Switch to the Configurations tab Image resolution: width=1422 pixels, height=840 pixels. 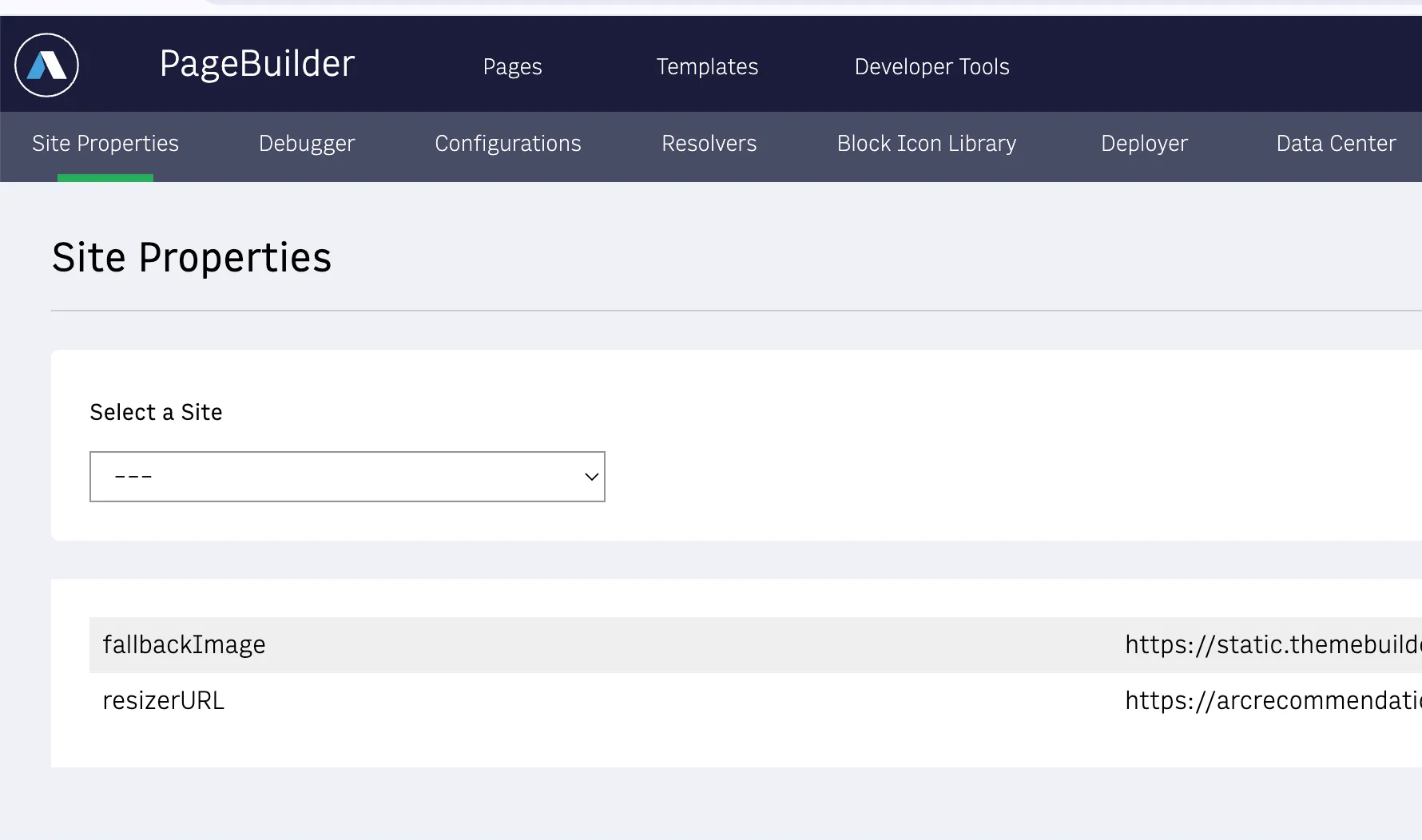tap(508, 144)
